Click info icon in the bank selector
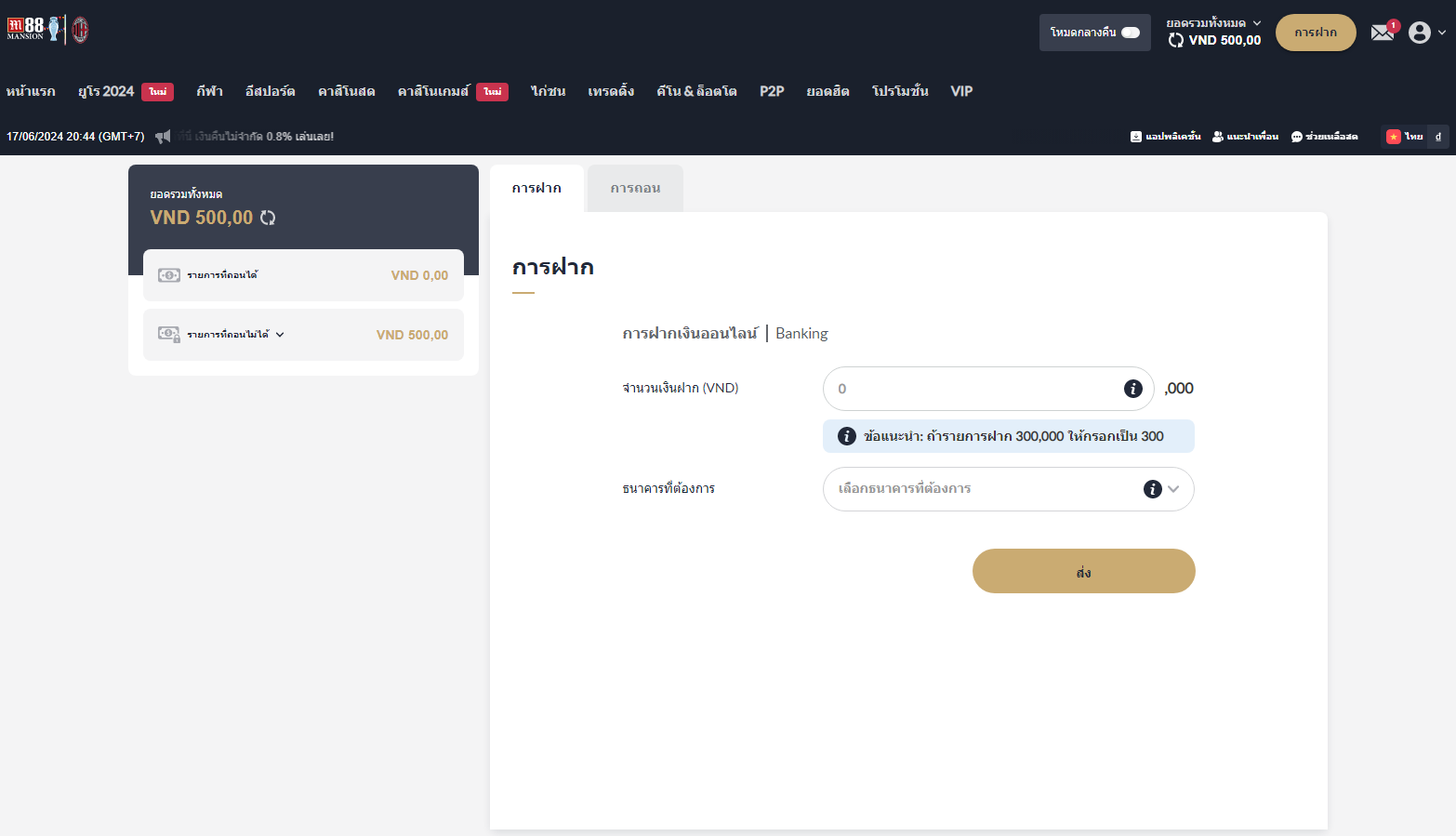 click(x=1152, y=489)
